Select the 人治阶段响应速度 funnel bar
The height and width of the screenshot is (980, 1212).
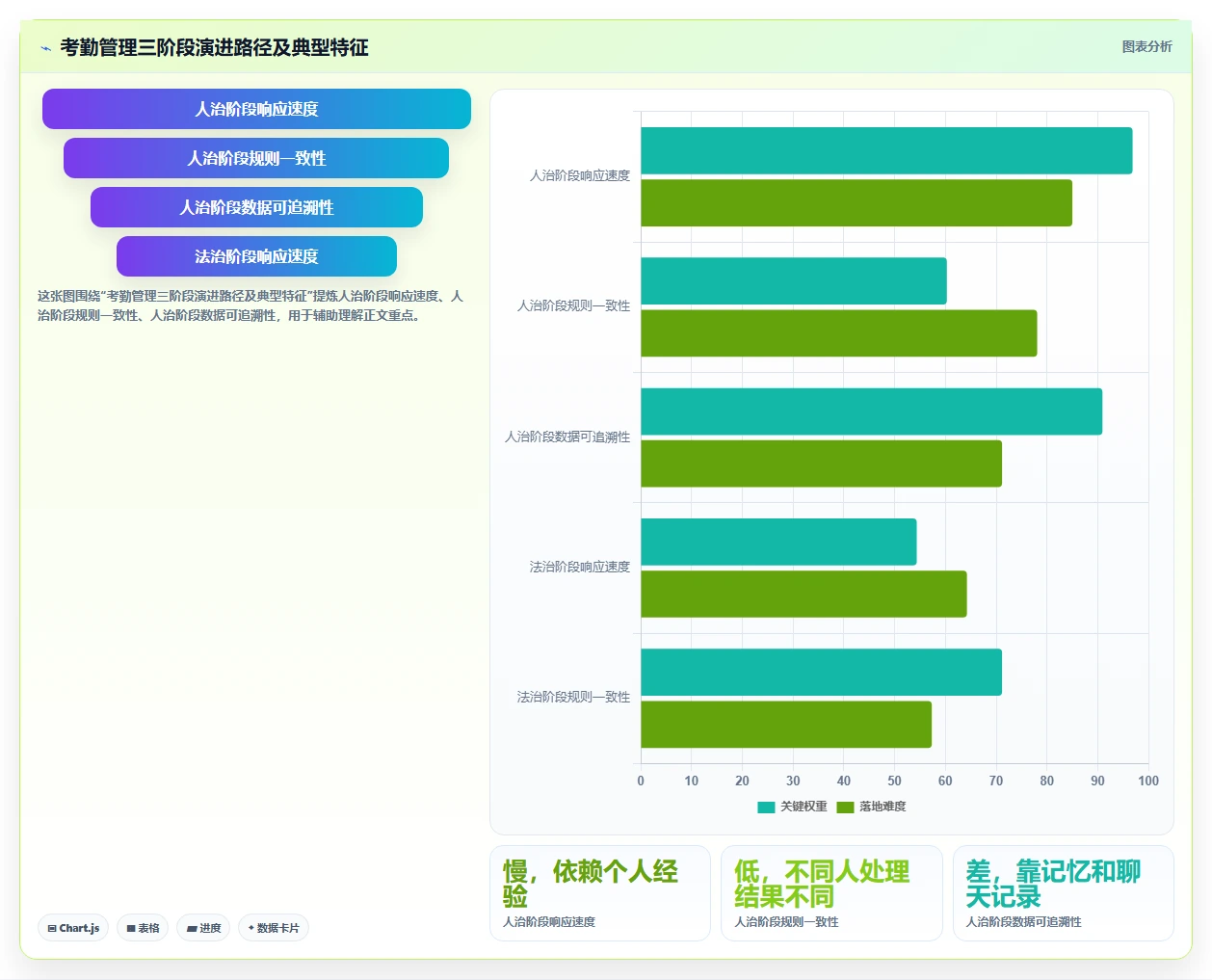pyautogui.click(x=256, y=109)
